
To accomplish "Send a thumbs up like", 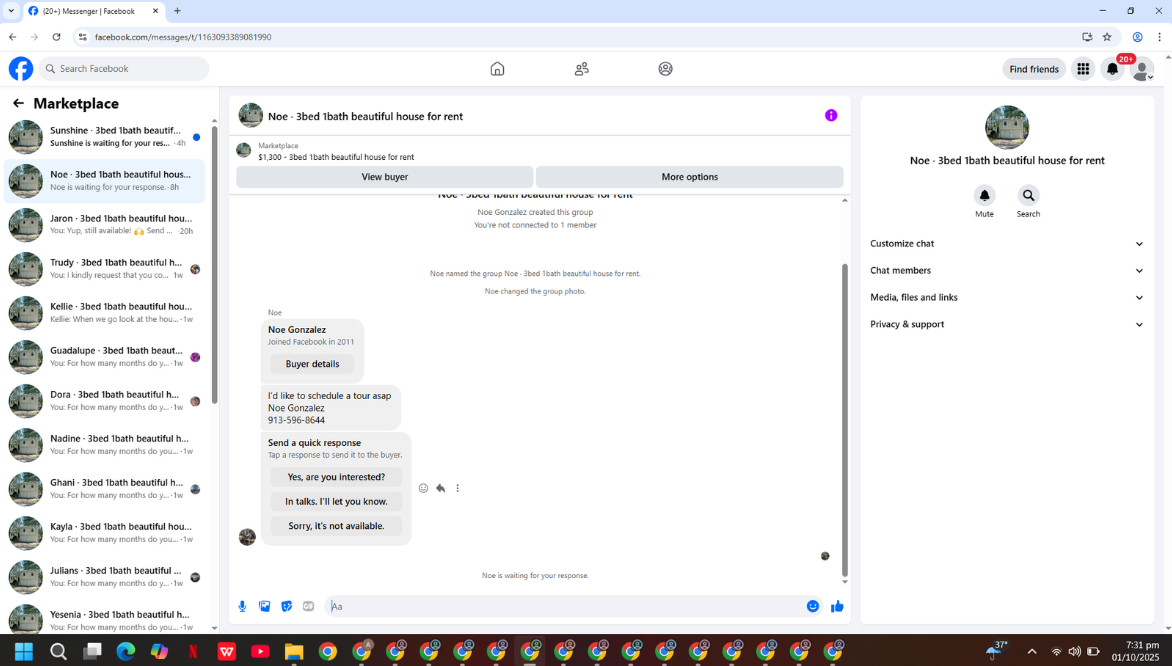I will click(x=837, y=606).
